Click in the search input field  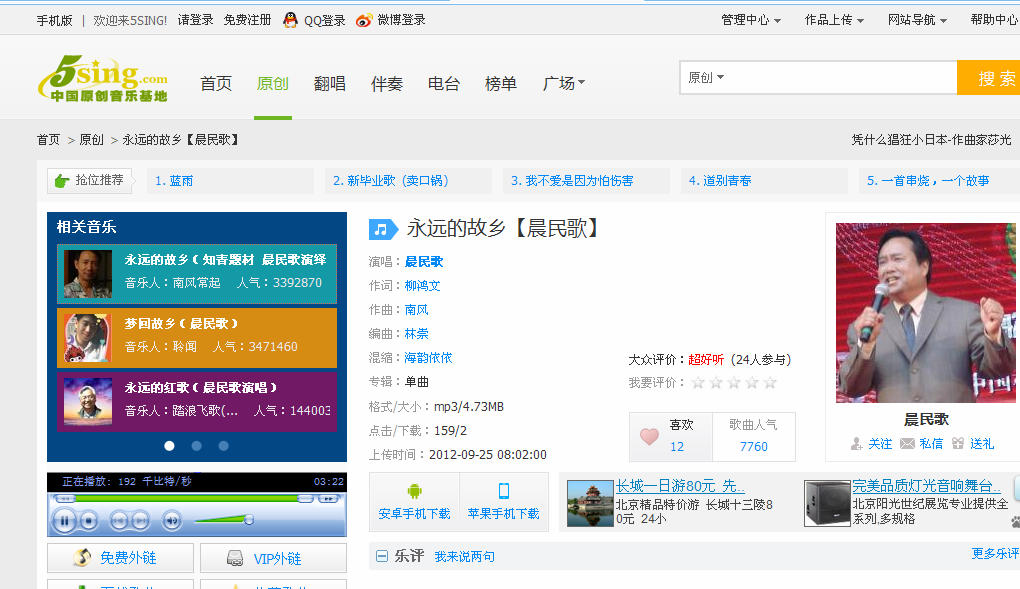(x=840, y=77)
